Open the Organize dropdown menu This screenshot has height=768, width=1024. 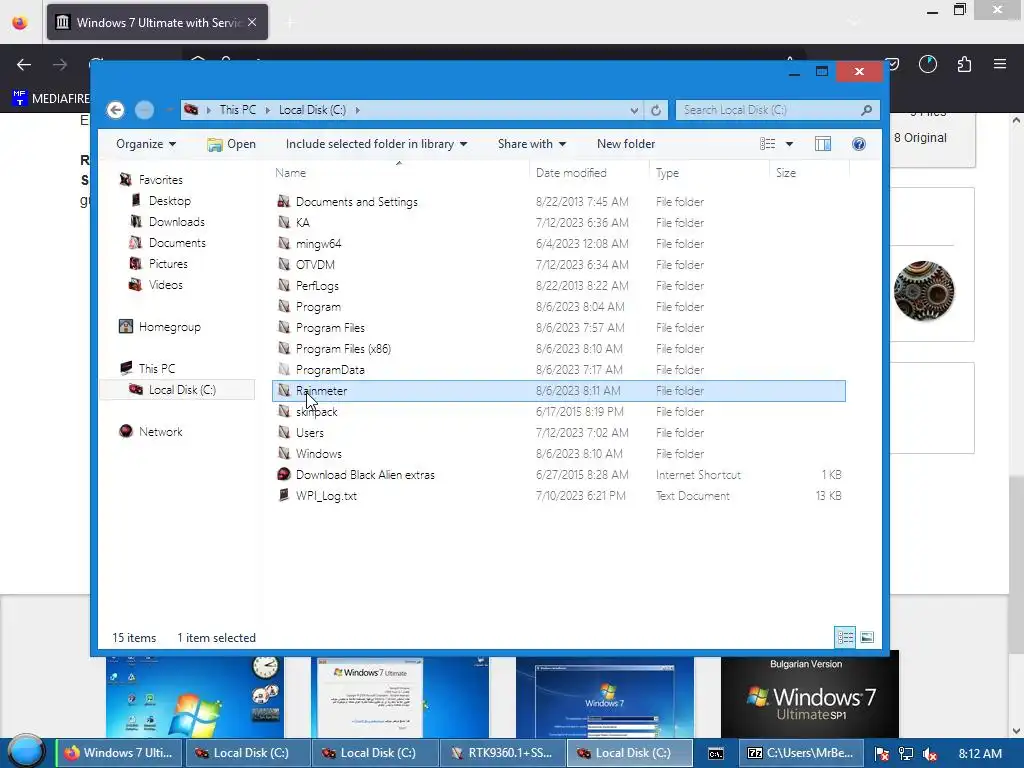[x=146, y=144]
